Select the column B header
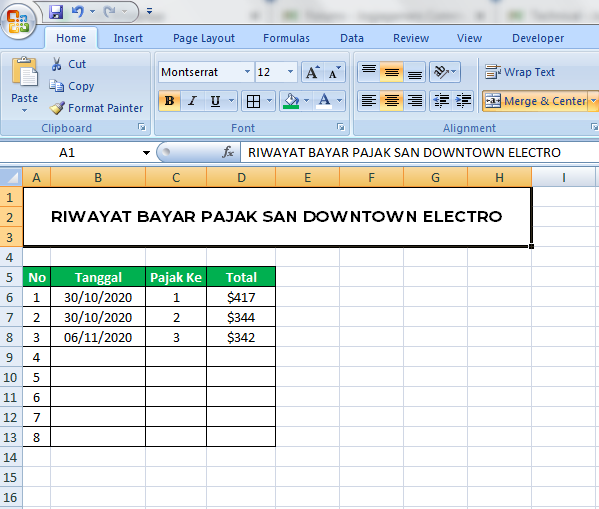This screenshot has width=599, height=509. [x=98, y=178]
